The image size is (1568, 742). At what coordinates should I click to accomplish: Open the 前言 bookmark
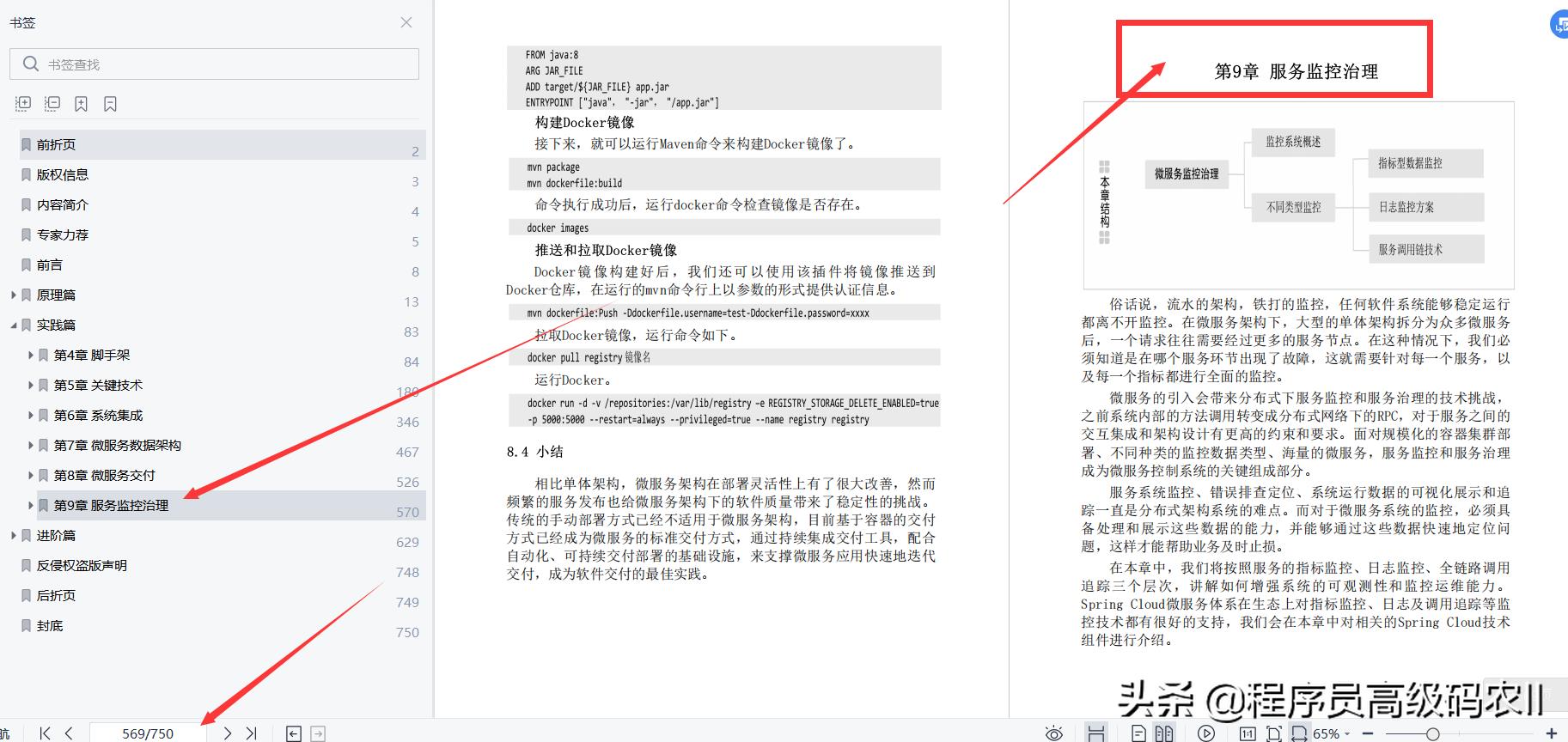[x=50, y=265]
